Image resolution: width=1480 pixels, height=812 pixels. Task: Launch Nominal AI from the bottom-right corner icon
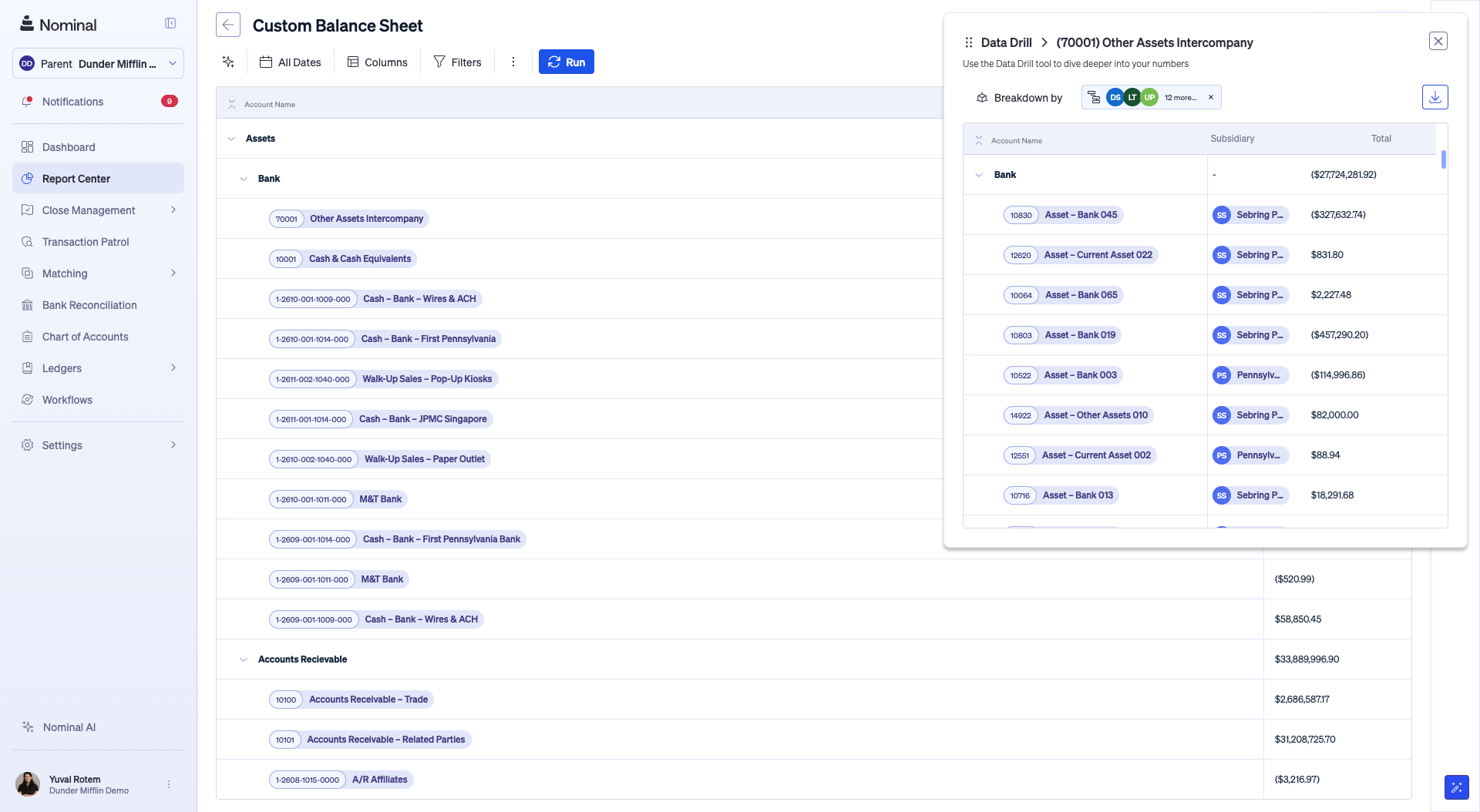tap(1456, 787)
